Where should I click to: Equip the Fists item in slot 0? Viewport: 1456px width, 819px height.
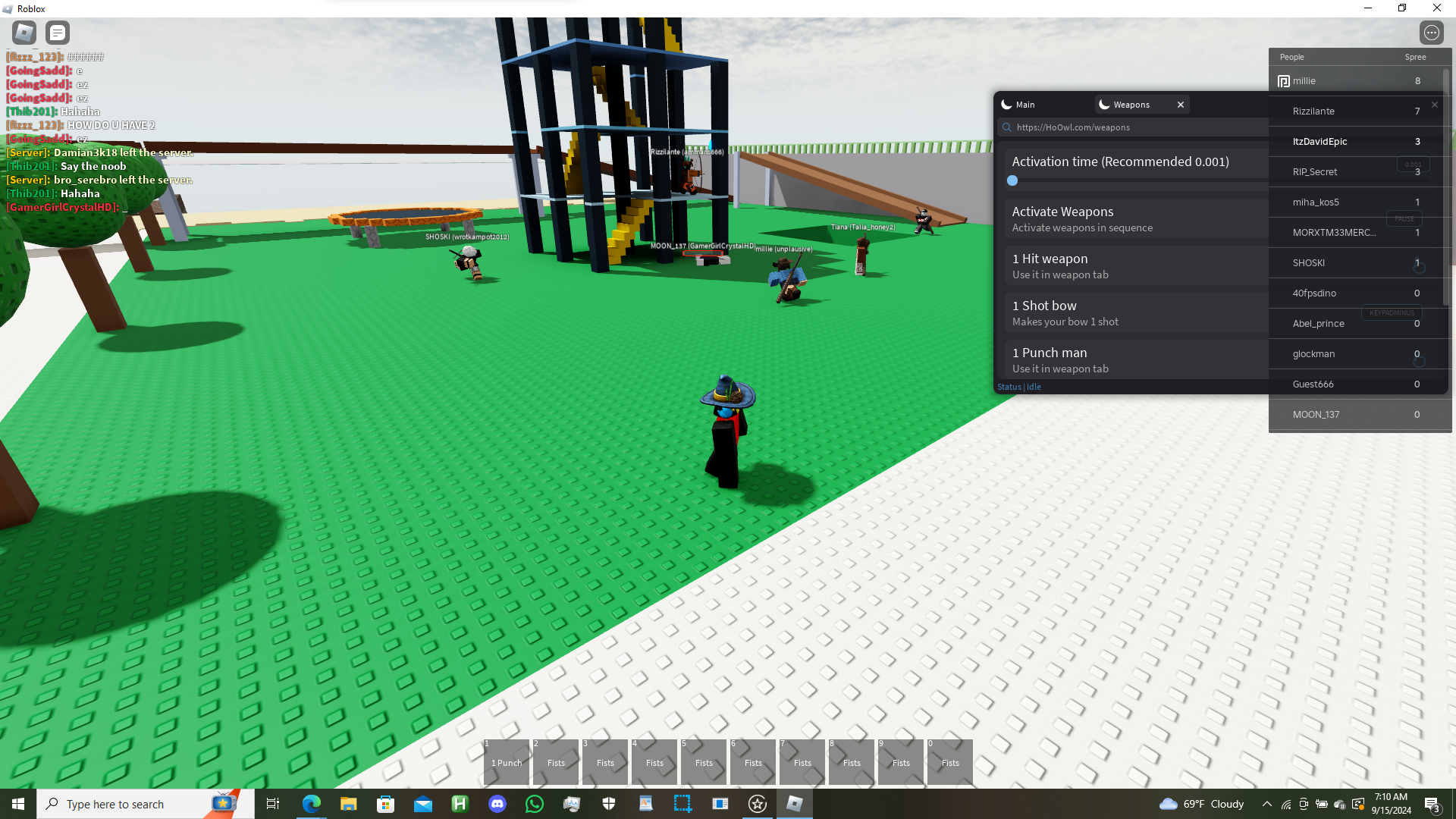(x=950, y=761)
